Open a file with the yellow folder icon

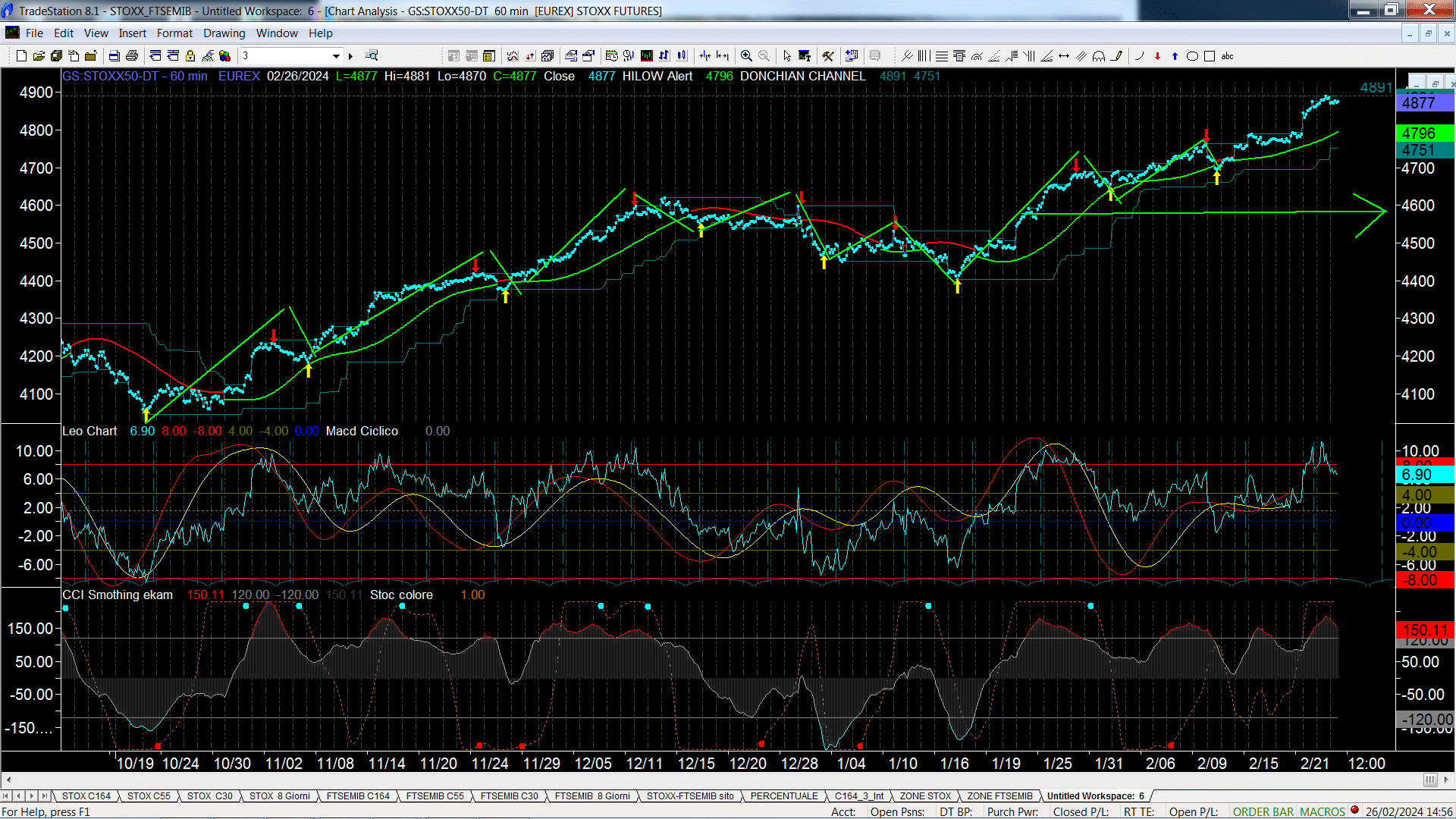39,56
